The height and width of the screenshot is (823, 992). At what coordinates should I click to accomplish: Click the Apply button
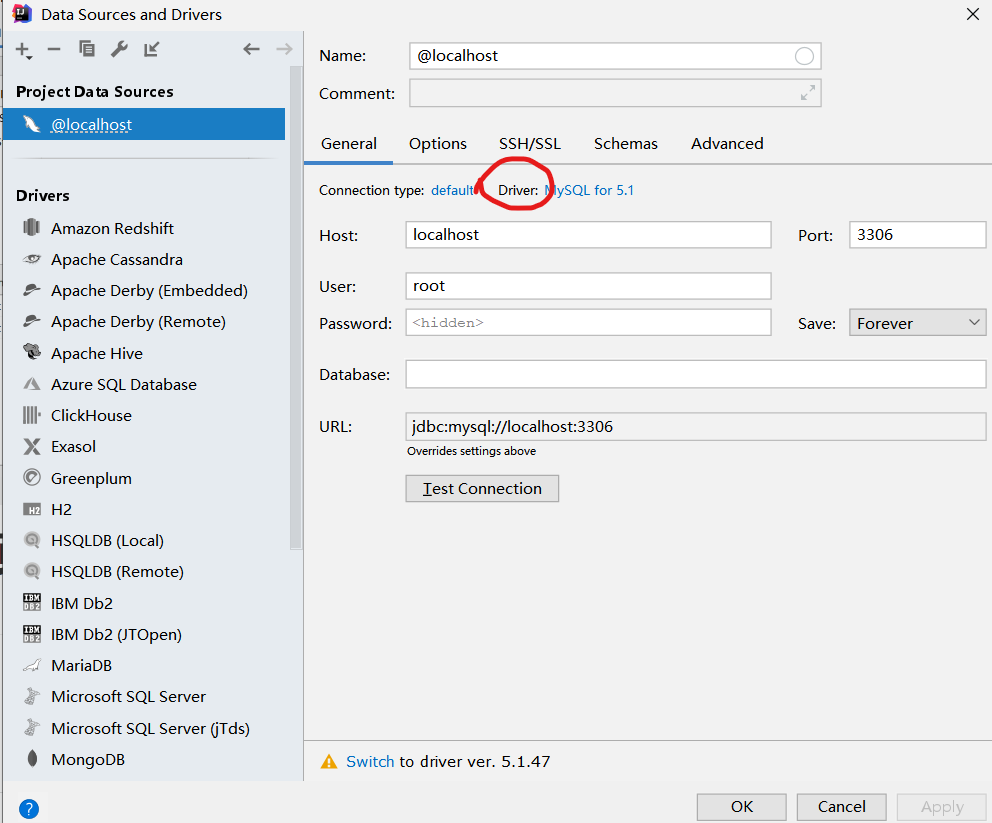tap(942, 807)
